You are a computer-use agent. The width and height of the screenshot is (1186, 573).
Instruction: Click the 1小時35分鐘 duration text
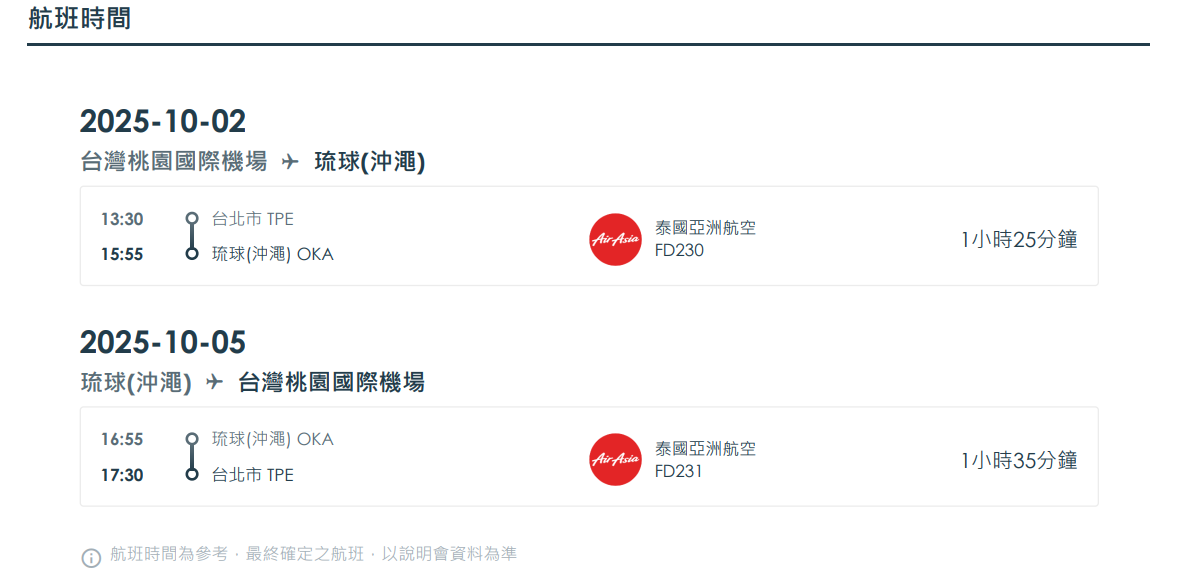click(1018, 460)
